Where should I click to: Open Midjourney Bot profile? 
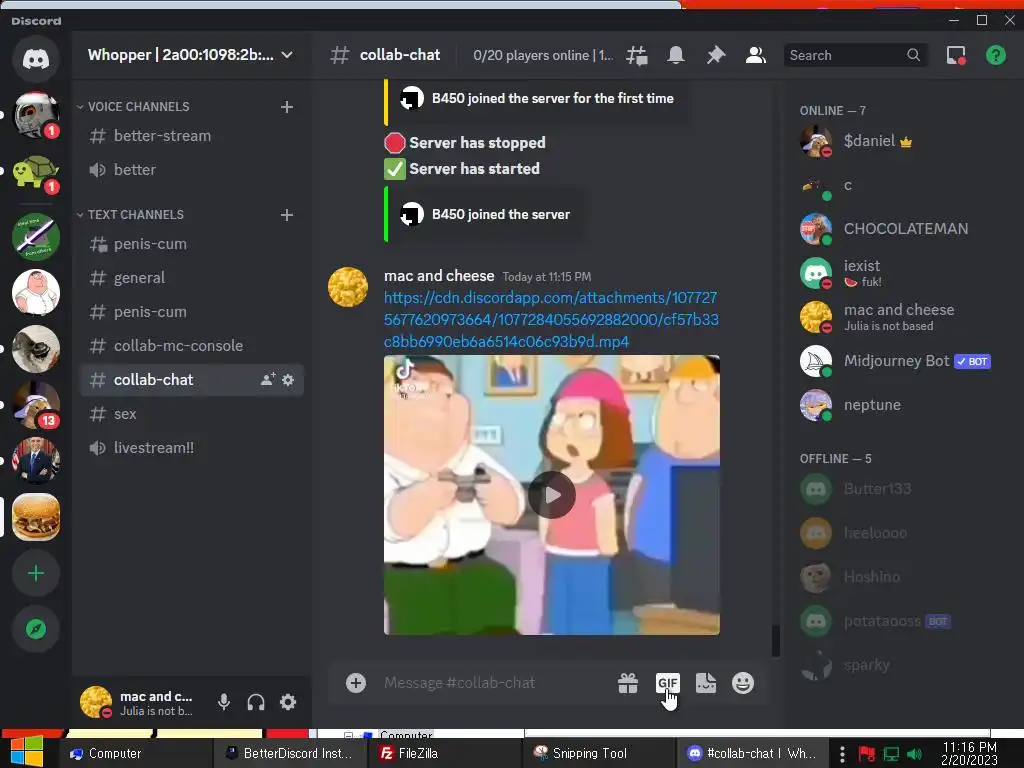coord(901,361)
